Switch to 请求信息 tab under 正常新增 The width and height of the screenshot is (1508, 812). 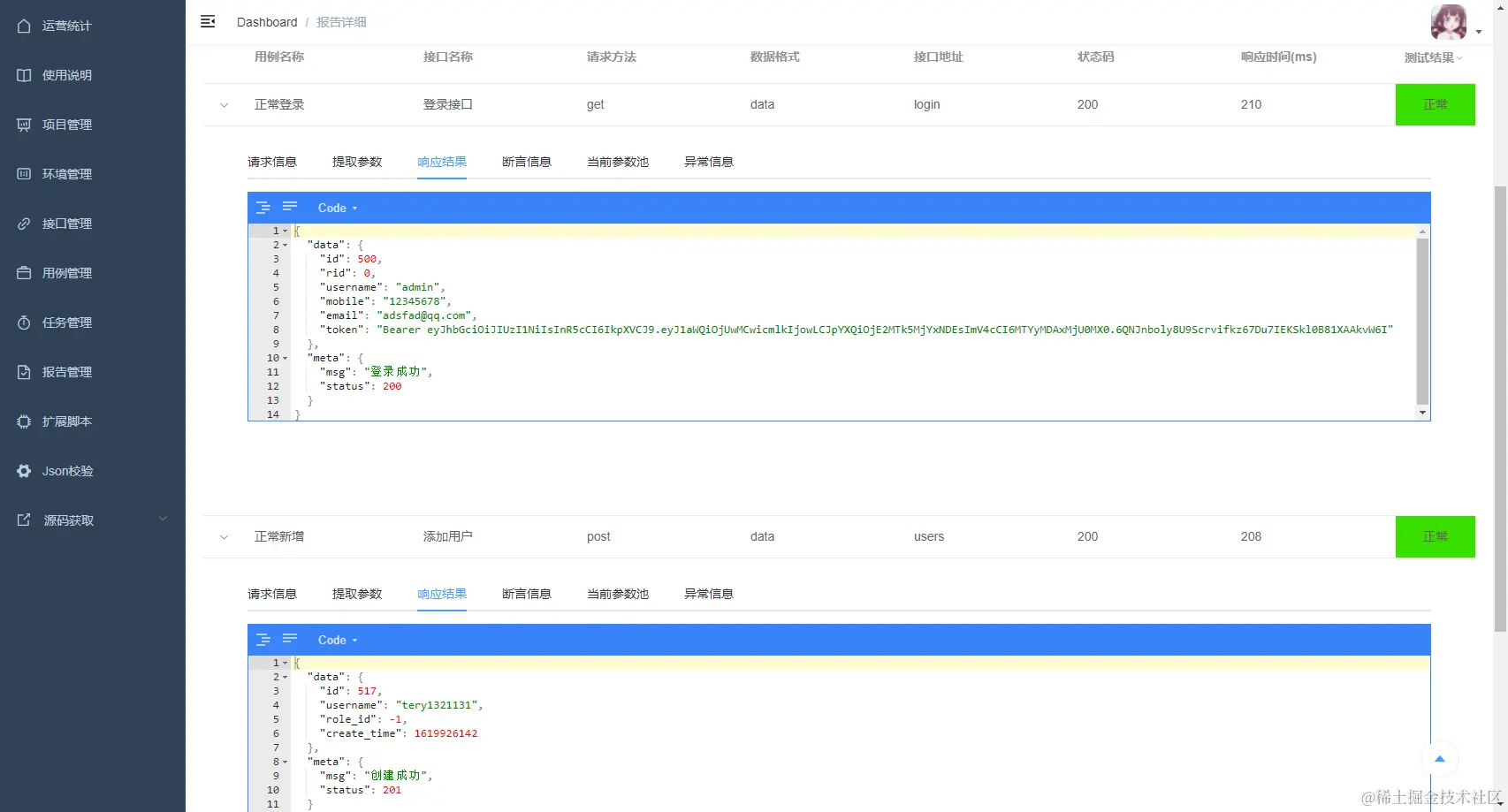click(272, 594)
